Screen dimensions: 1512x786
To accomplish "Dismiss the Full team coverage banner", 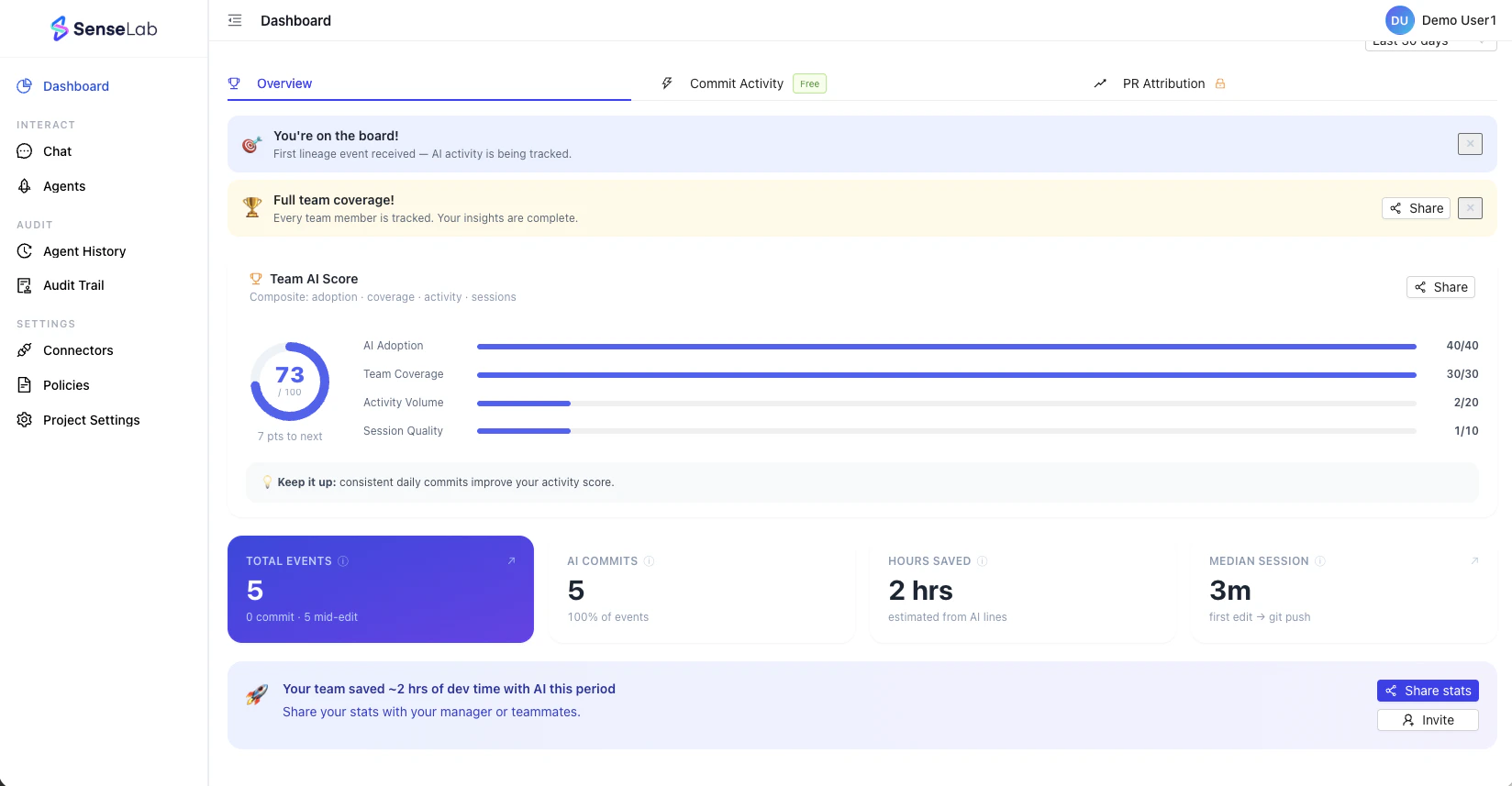I will 1470,208.
